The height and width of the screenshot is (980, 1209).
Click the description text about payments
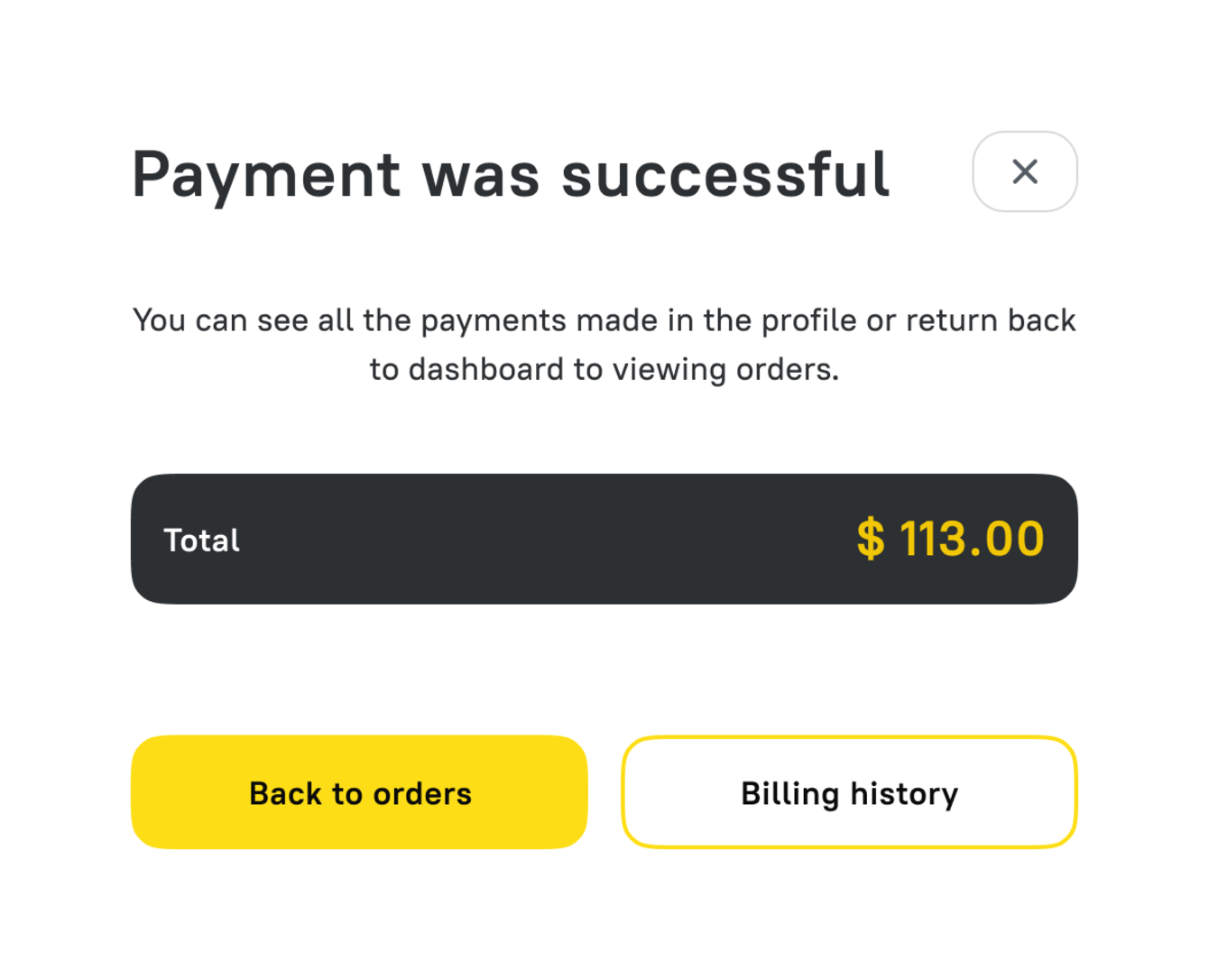604,344
